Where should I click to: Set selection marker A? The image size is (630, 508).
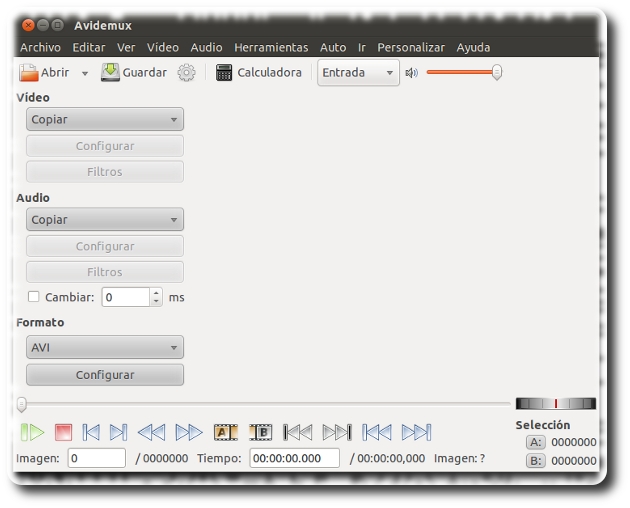pos(225,432)
